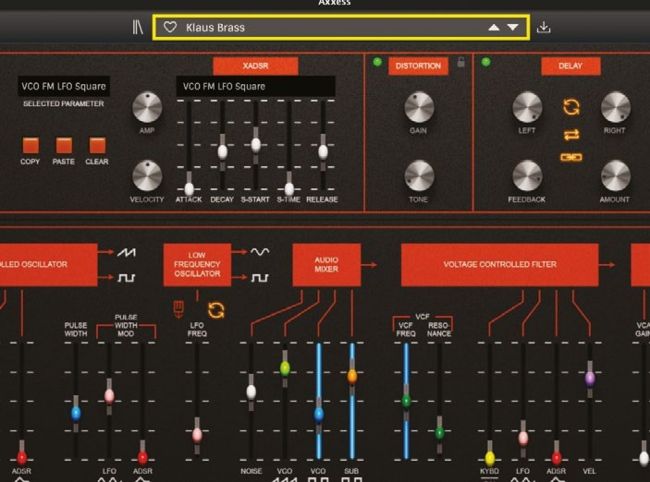The width and height of the screenshot is (650, 482).
Task: Click the Delay section header
Action: pyautogui.click(x=570, y=66)
